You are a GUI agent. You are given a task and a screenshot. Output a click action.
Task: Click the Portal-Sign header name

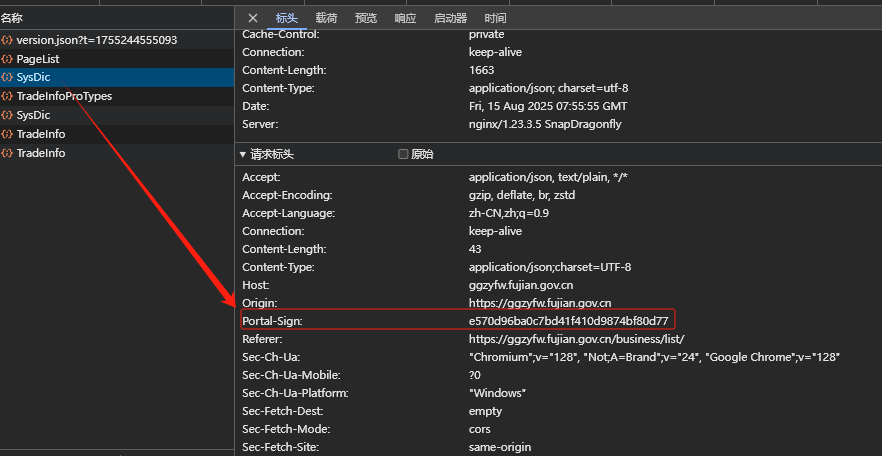point(272,321)
